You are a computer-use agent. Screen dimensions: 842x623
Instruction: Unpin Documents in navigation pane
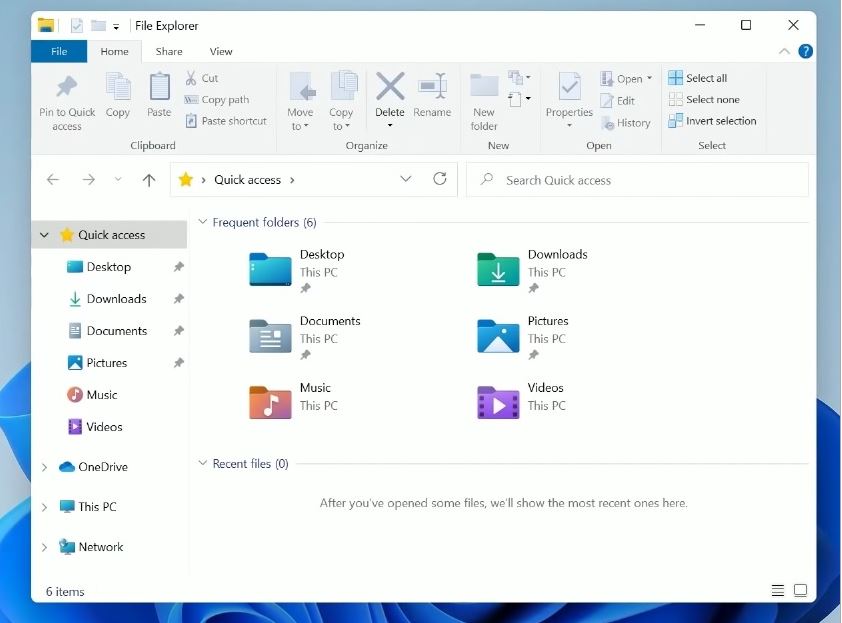click(179, 331)
